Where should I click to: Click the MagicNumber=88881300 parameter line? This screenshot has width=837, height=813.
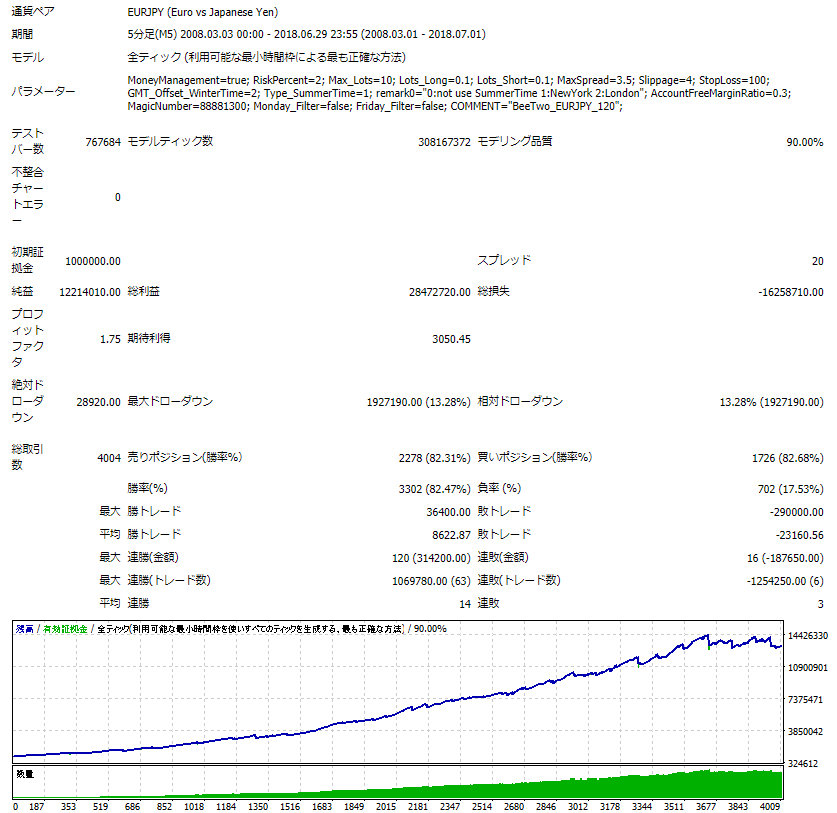[375, 106]
